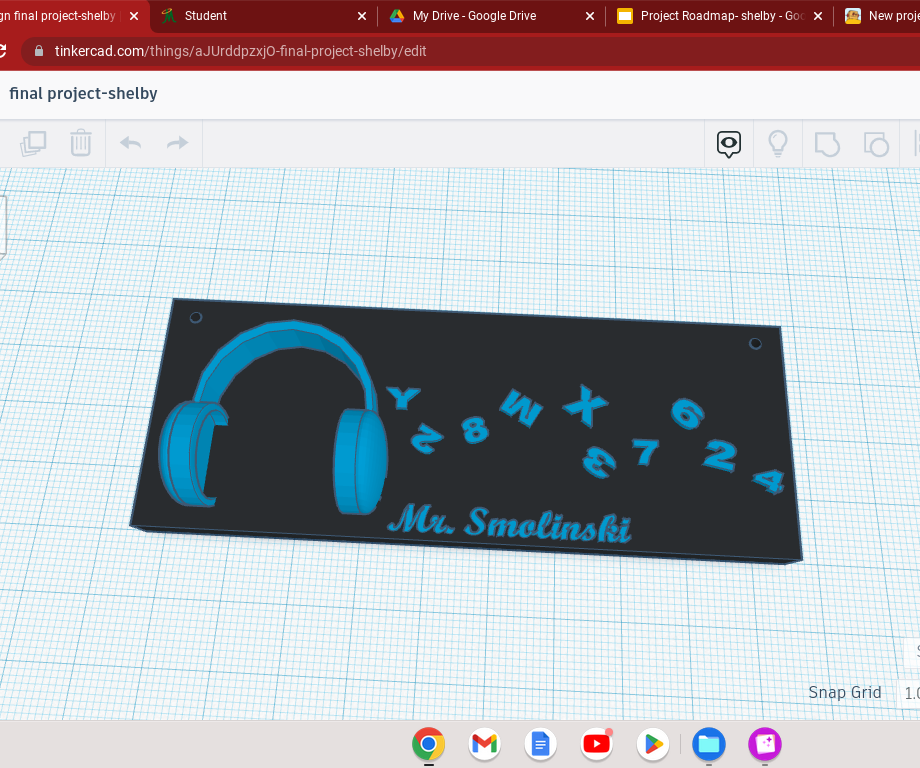Screen dimensions: 920x768
Task: Expand the collapsed panel on the left edge
Action: [x=5, y=225]
